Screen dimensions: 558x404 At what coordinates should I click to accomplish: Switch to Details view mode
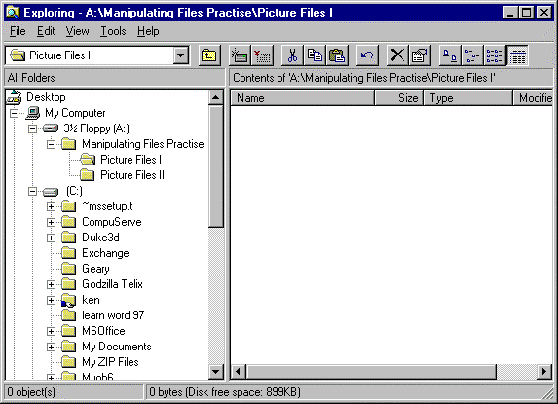point(517,56)
